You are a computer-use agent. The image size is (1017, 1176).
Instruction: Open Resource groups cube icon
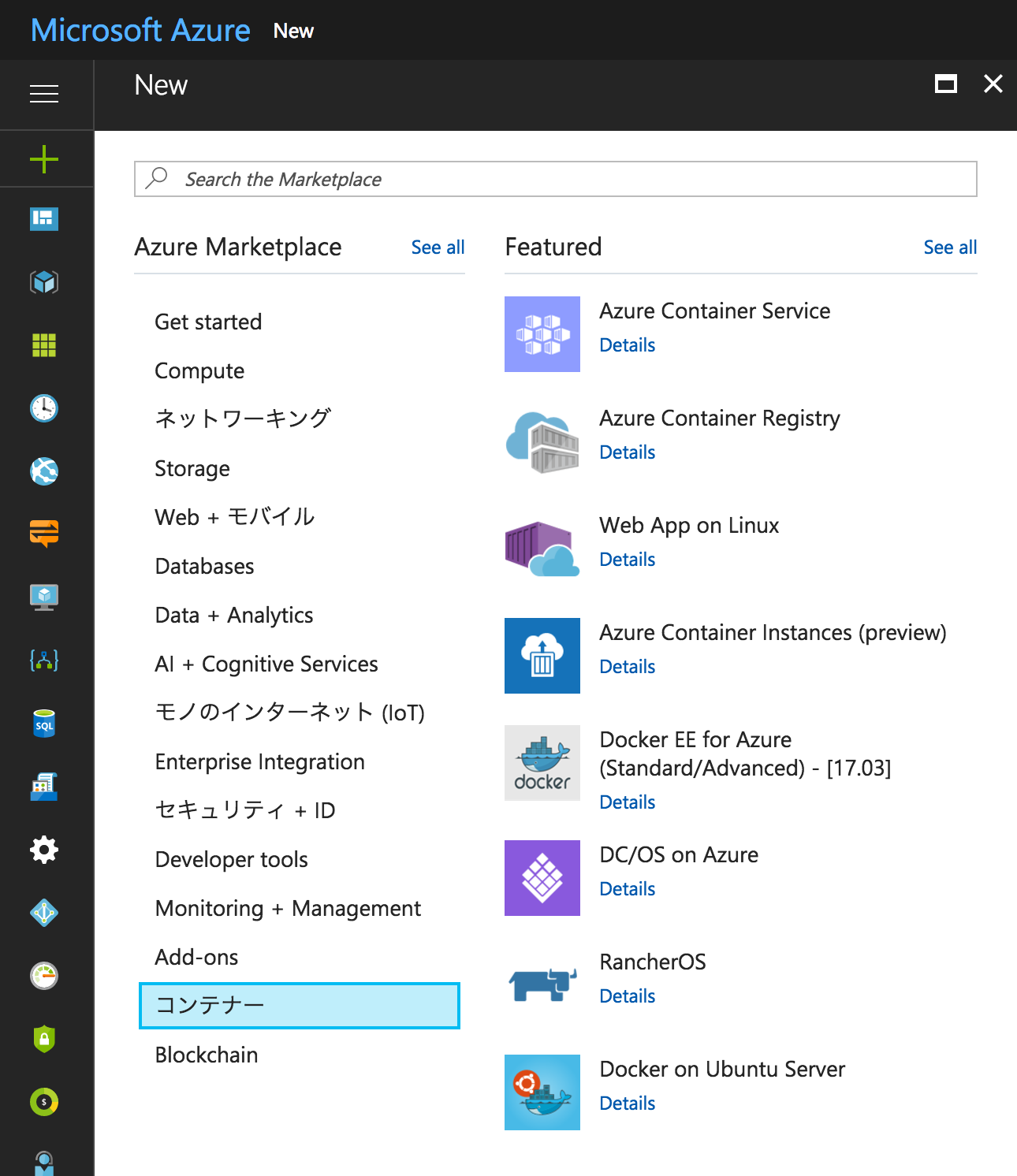(x=44, y=281)
